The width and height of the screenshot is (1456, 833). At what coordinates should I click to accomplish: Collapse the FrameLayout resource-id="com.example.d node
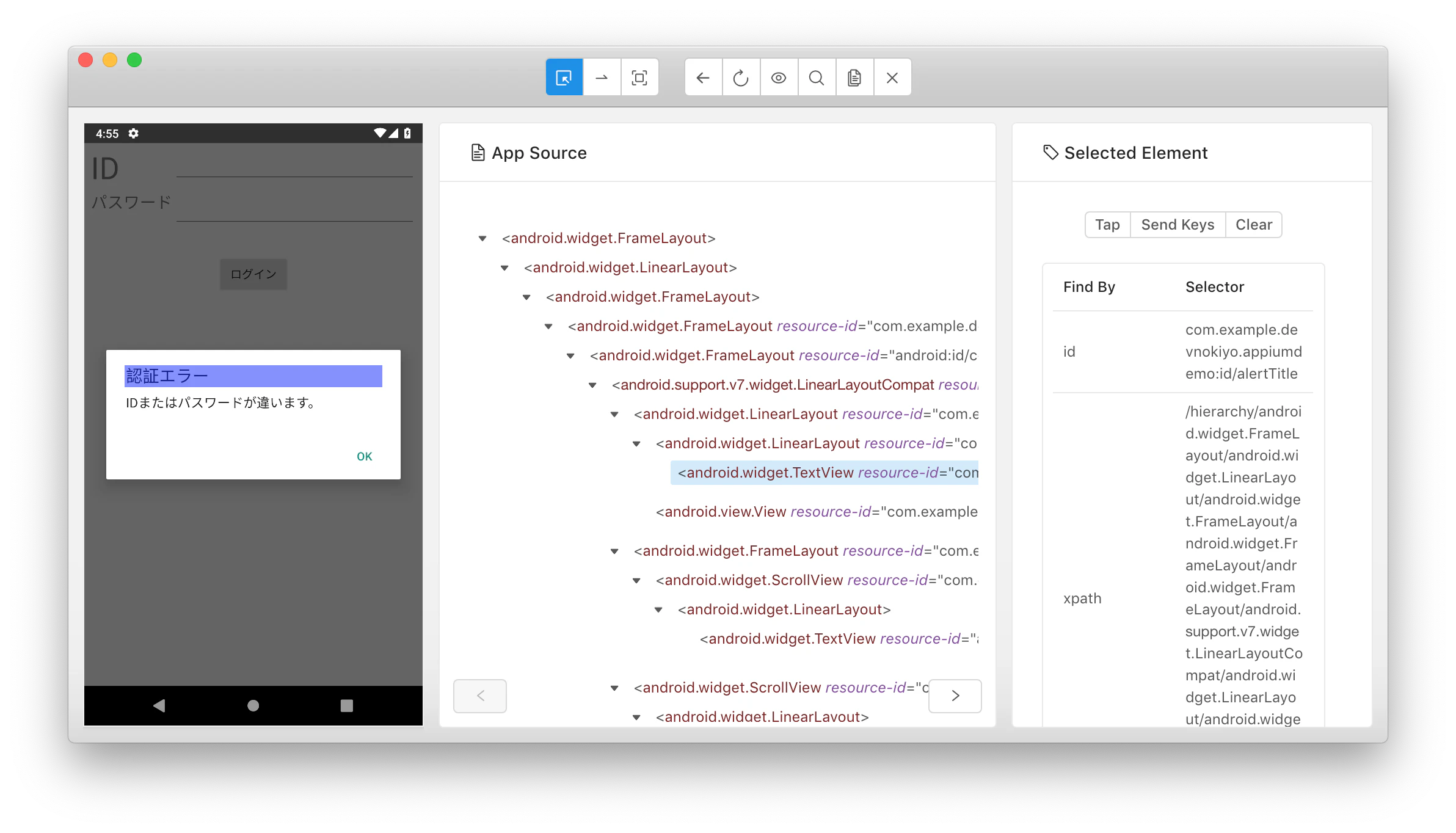[x=548, y=327]
